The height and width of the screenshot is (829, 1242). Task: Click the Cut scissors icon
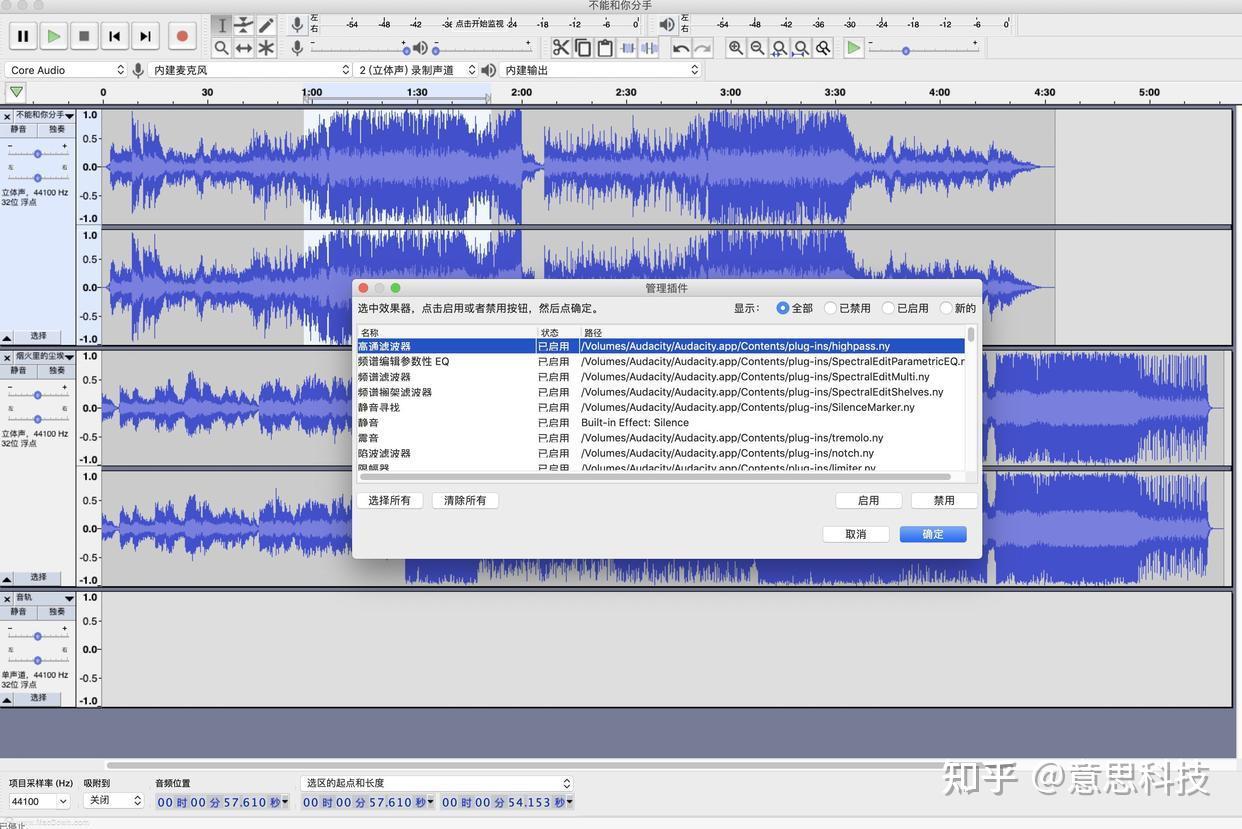(561, 47)
